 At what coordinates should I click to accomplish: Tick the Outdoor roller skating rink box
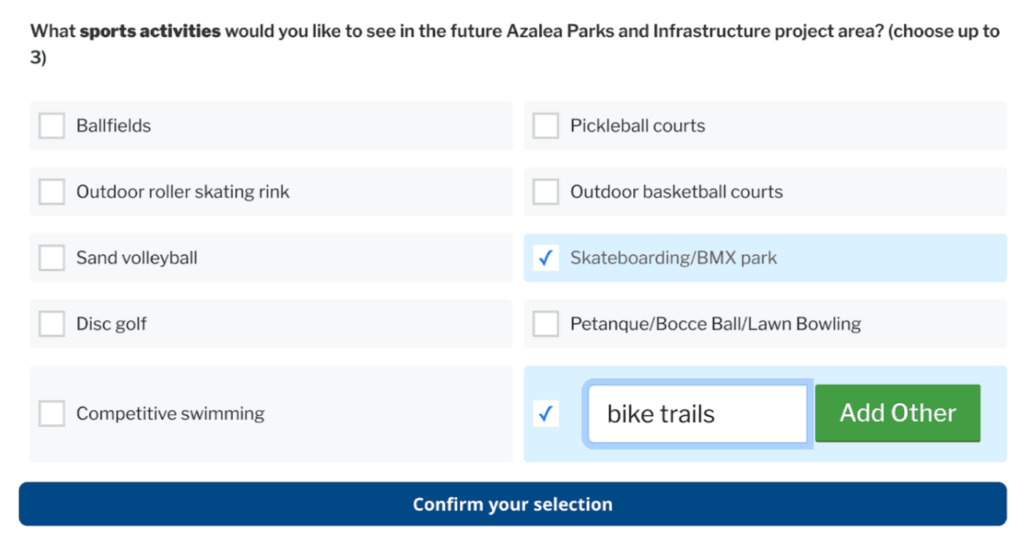(52, 192)
